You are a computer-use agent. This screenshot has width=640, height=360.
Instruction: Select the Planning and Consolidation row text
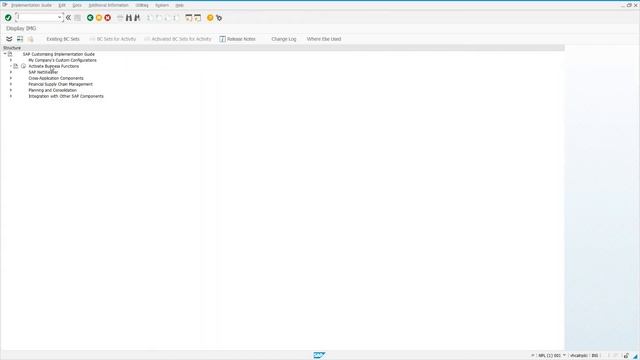click(x=53, y=90)
